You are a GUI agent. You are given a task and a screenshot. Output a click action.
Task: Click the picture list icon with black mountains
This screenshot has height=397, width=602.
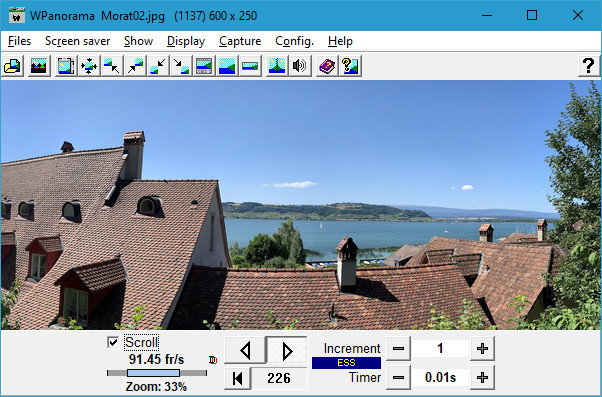(39, 66)
